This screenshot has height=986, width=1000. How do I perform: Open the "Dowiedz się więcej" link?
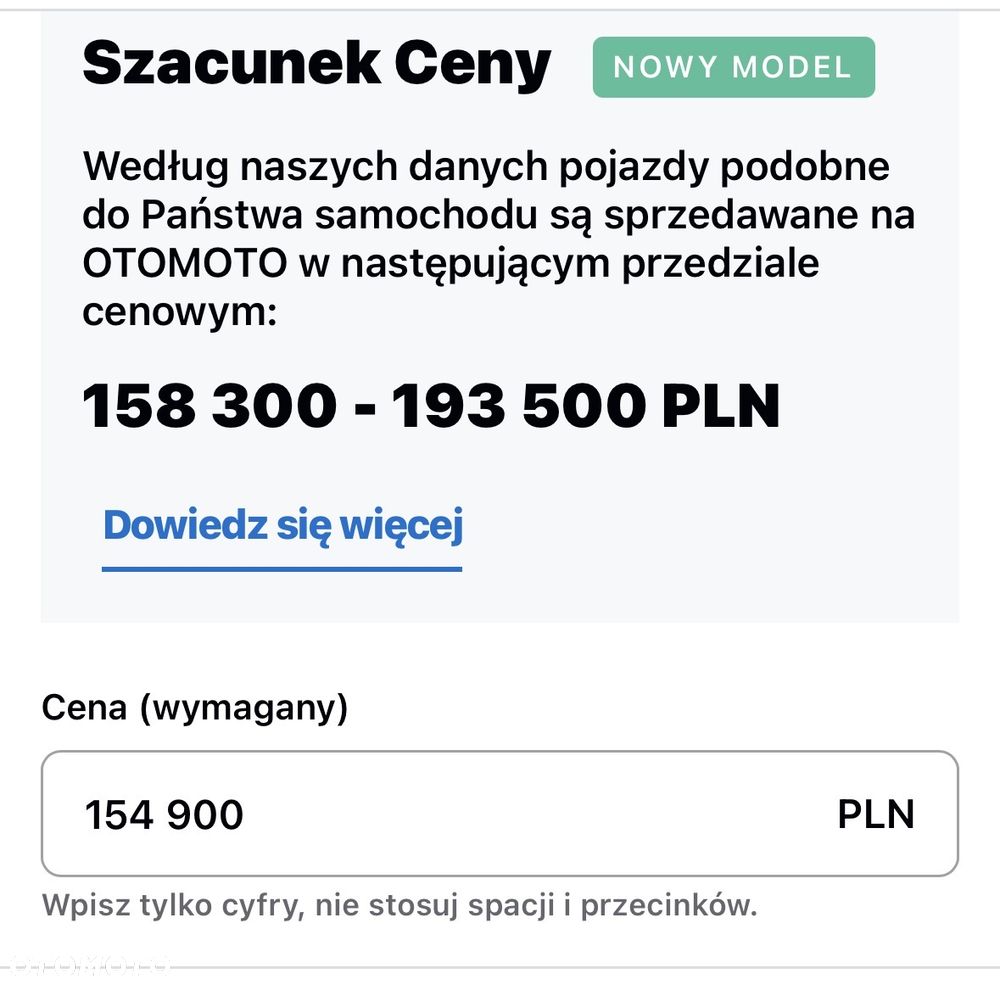click(282, 526)
